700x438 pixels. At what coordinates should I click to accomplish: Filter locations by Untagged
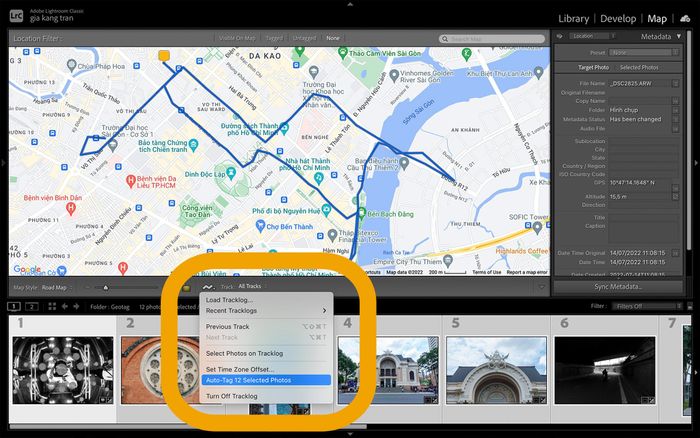click(x=304, y=38)
